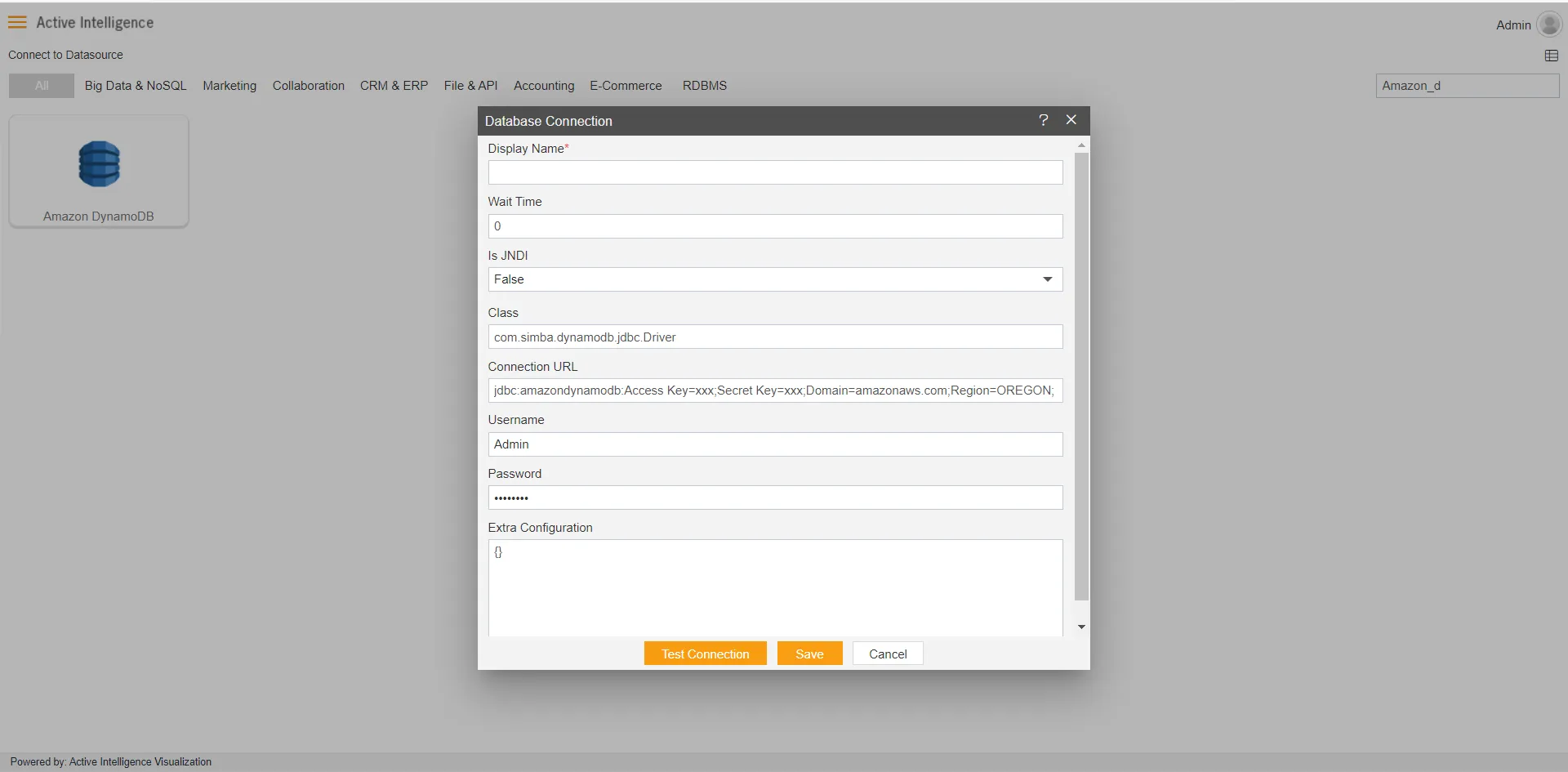Click the Powered by footer text
Image resolution: width=1568 pixels, height=772 pixels.
pos(111,761)
